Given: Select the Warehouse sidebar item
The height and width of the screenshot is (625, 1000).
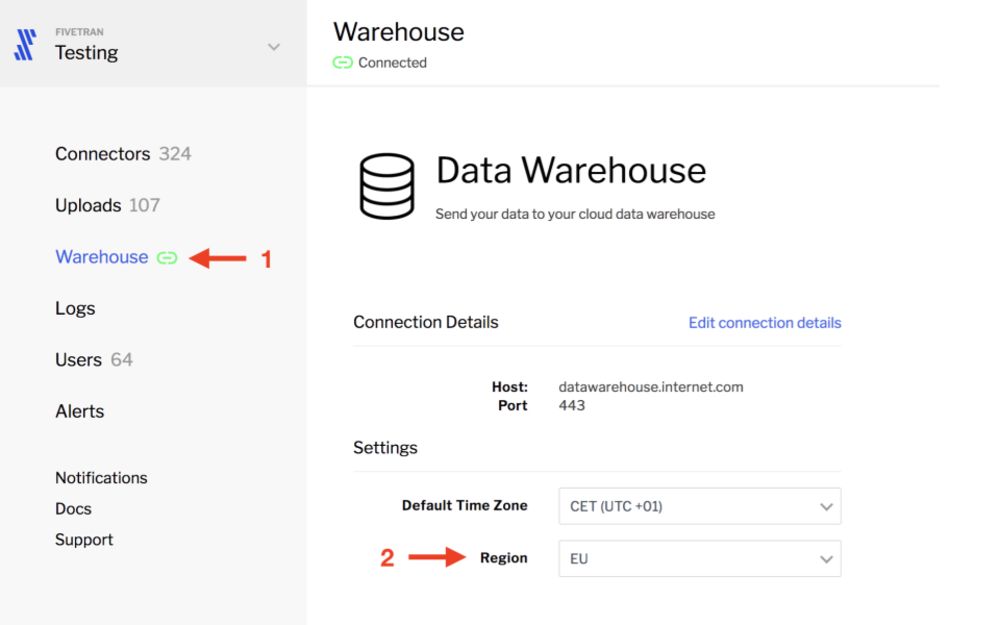Looking at the screenshot, I should 101,257.
